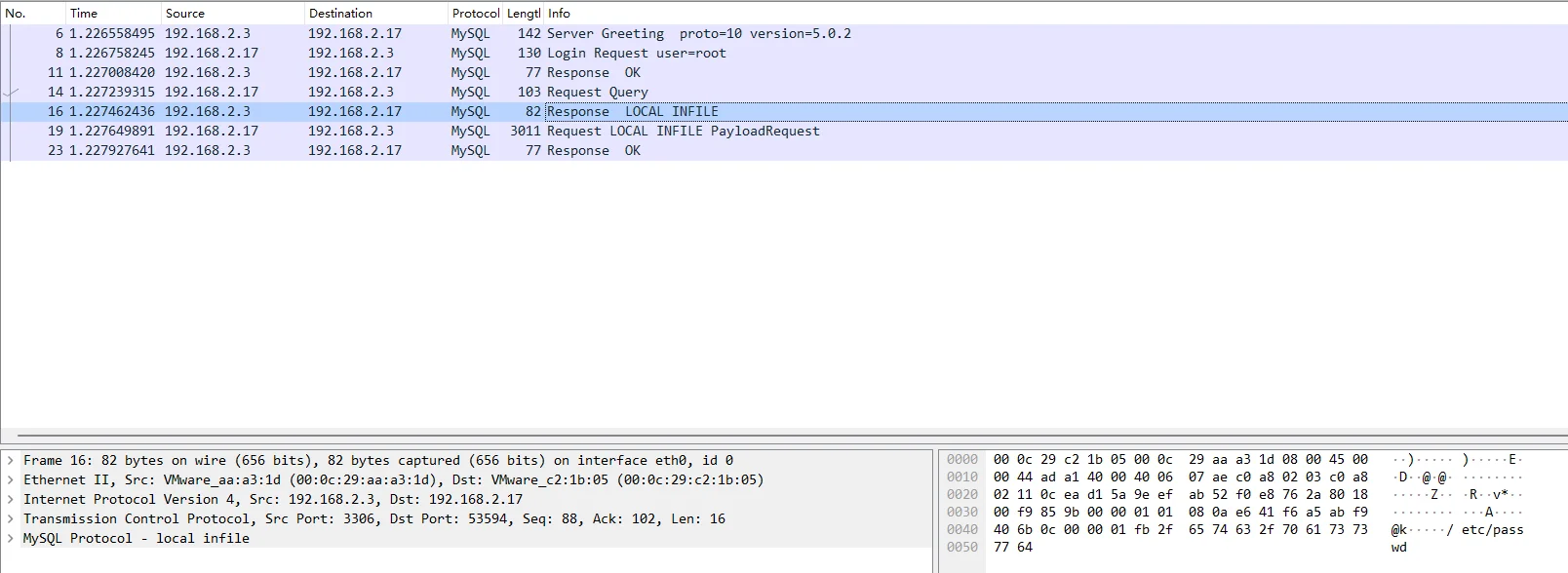
Task: Click hex offset 0040 row in bytes pane
Action: (x=961, y=529)
